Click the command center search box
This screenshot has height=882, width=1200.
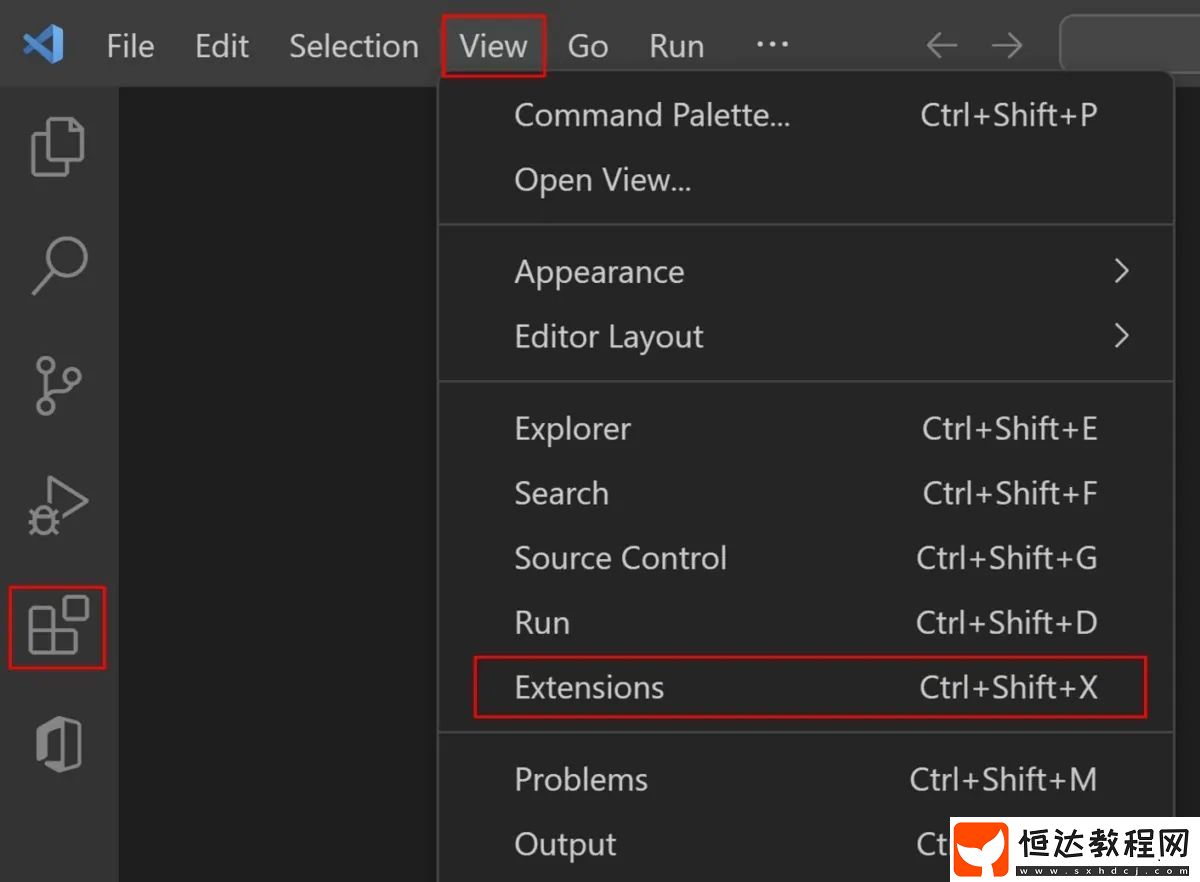click(x=1130, y=45)
